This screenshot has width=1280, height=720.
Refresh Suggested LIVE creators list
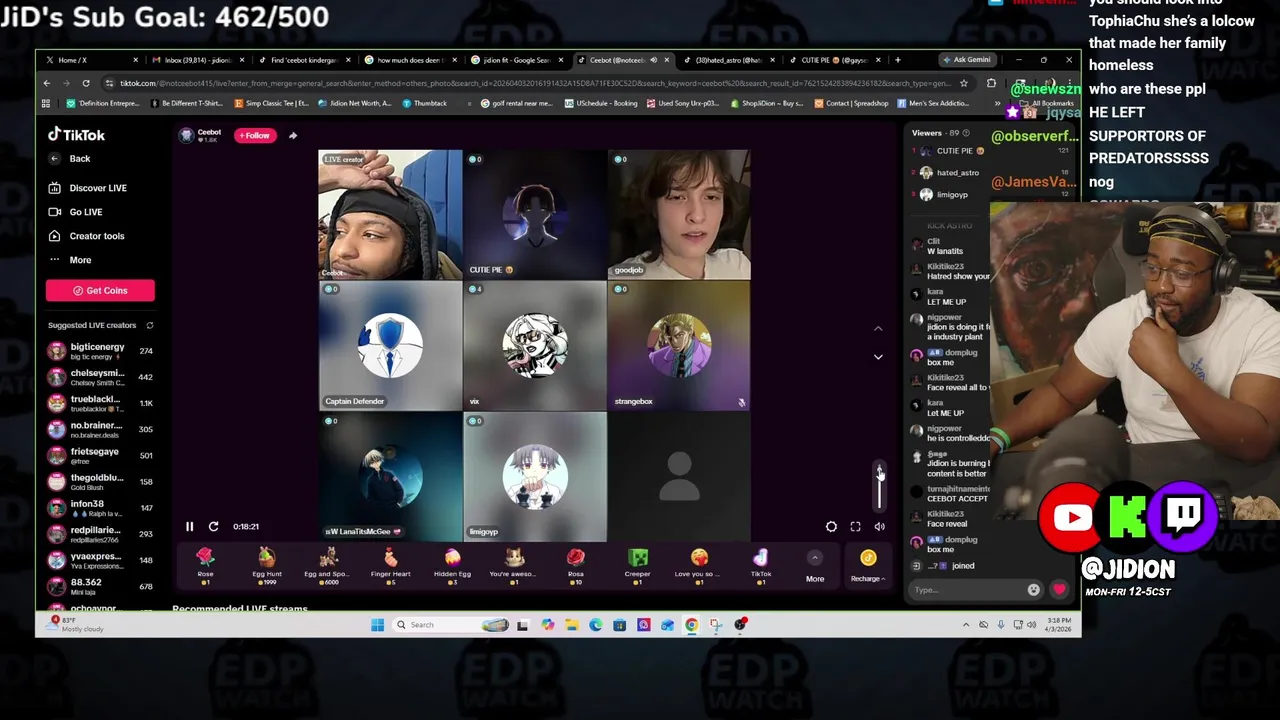pyautogui.click(x=150, y=325)
